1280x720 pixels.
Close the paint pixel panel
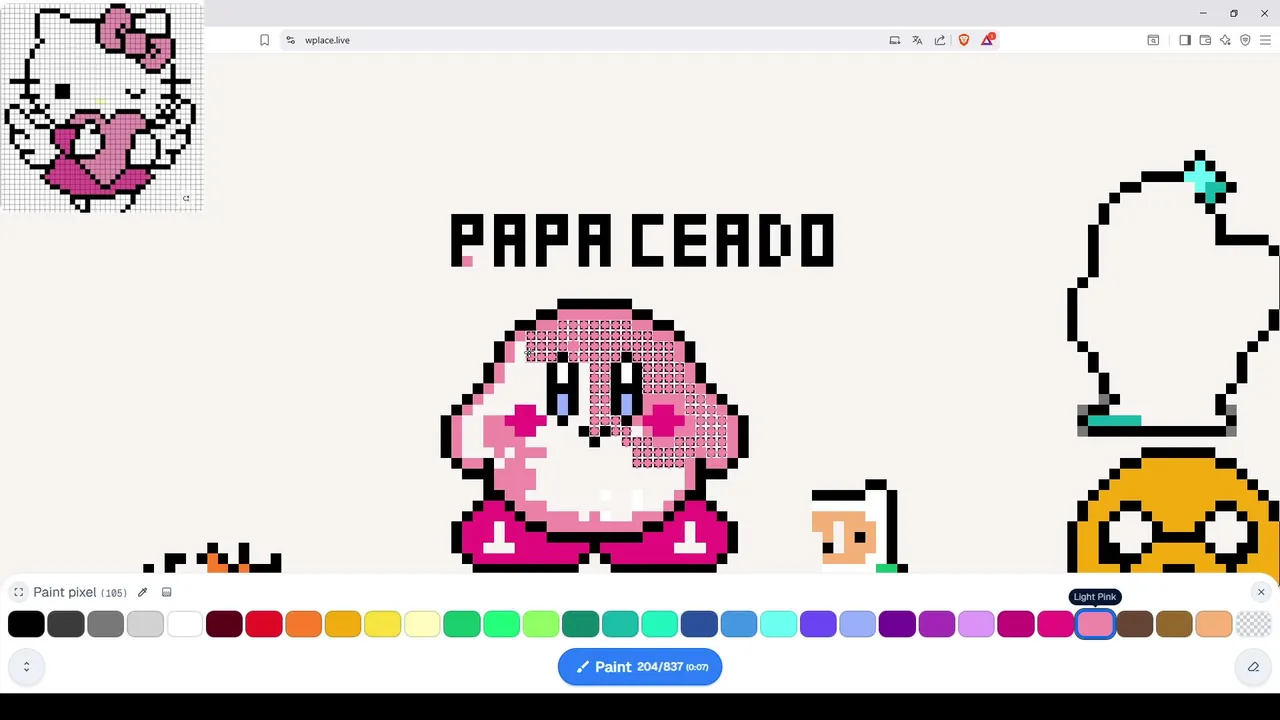[x=1261, y=592]
